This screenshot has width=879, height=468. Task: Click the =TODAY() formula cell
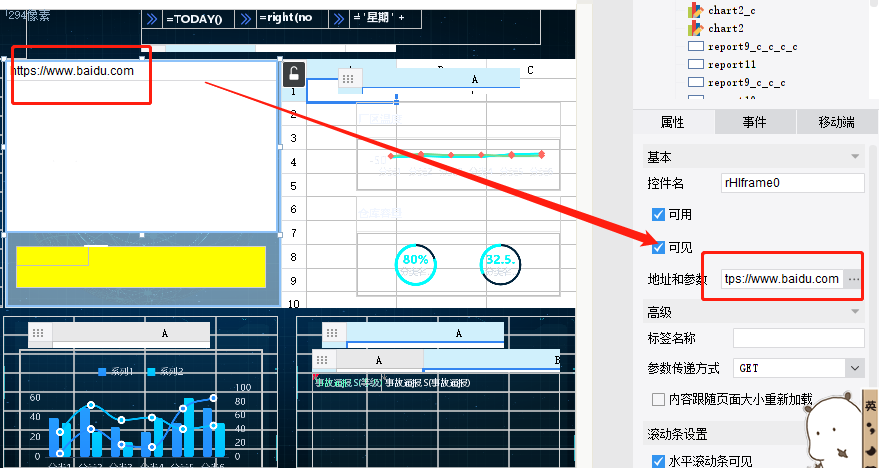coord(197,19)
